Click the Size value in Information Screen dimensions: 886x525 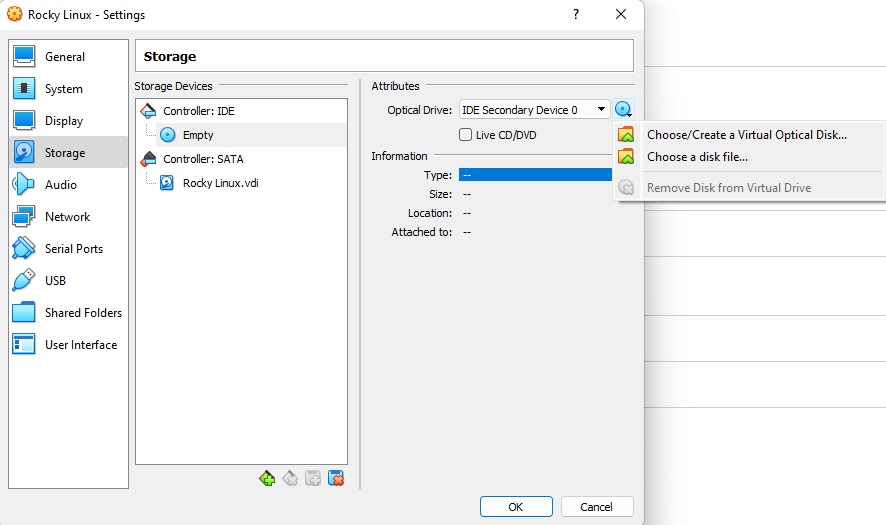point(467,194)
